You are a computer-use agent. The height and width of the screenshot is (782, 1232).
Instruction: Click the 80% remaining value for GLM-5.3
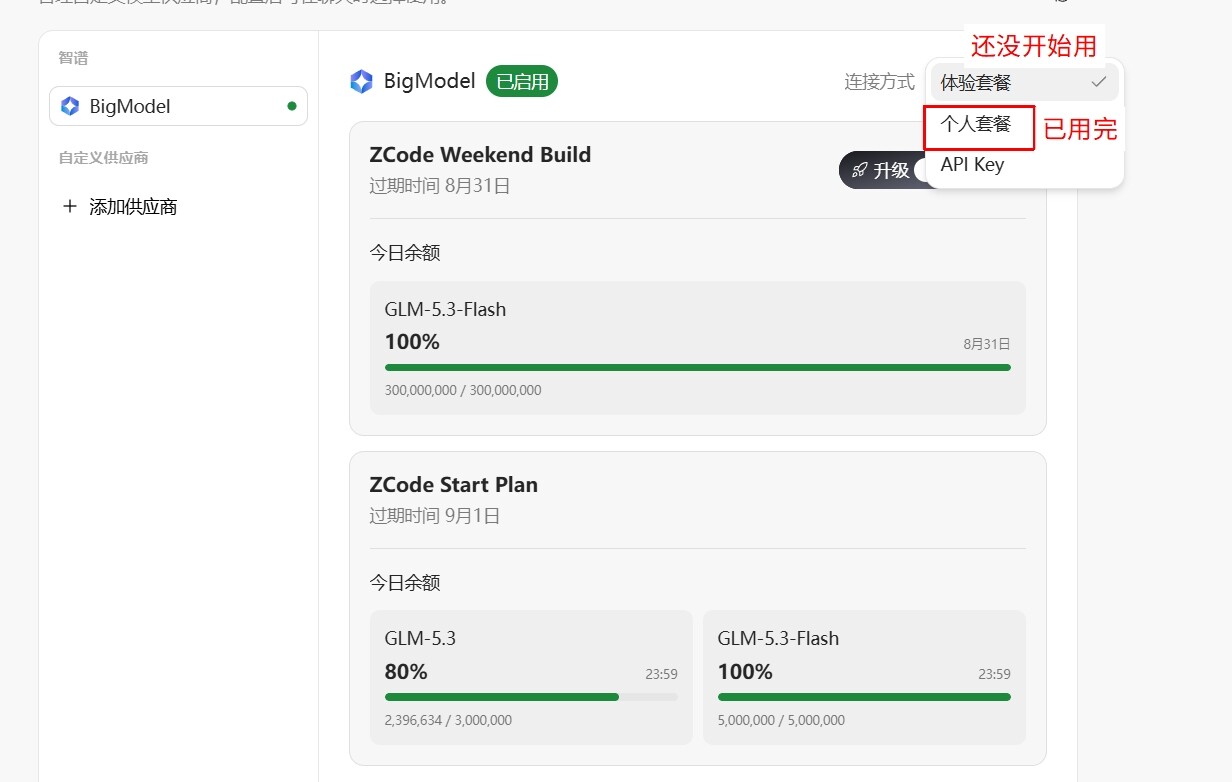click(x=406, y=672)
